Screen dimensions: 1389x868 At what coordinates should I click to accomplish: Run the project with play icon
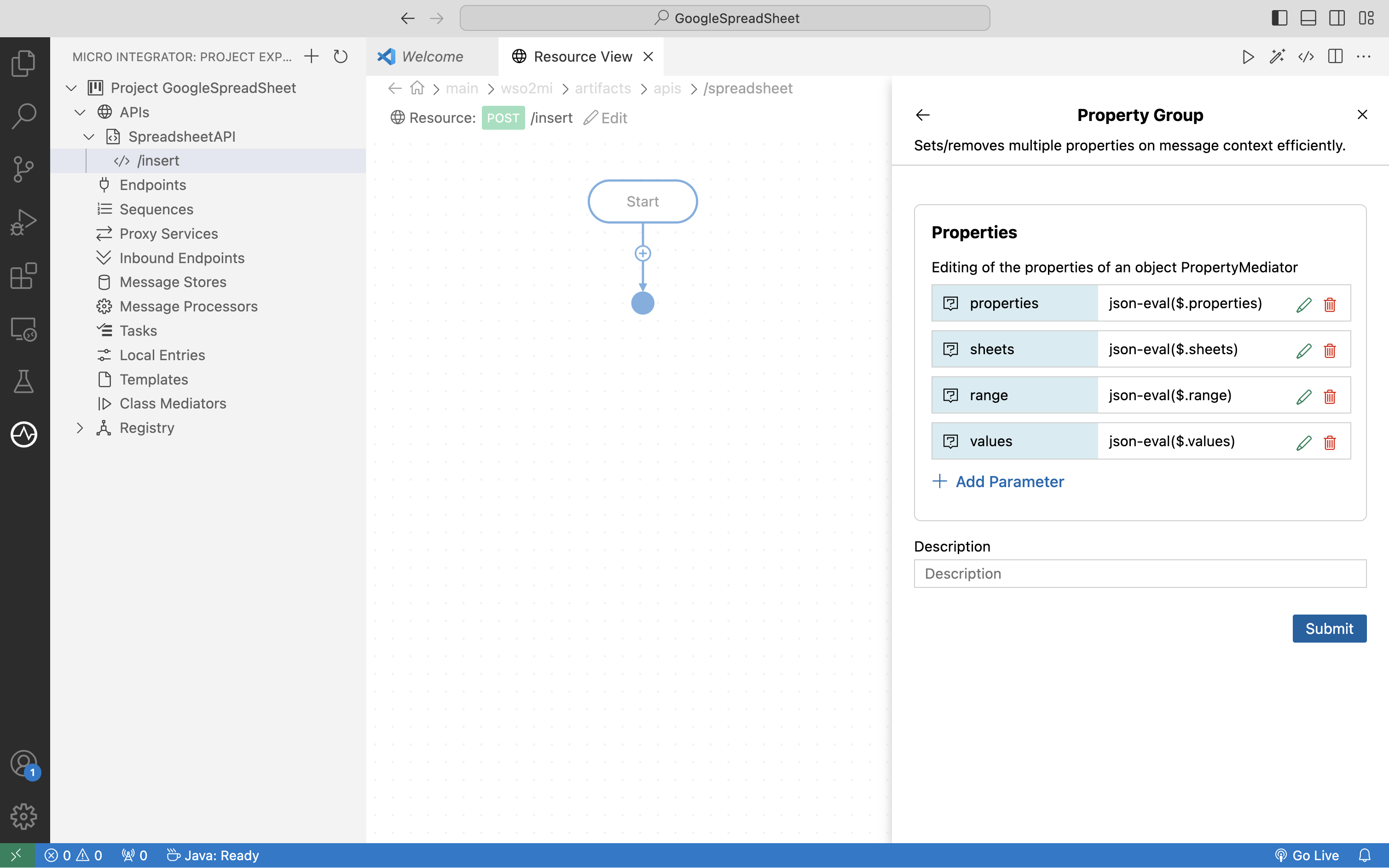(1248, 56)
